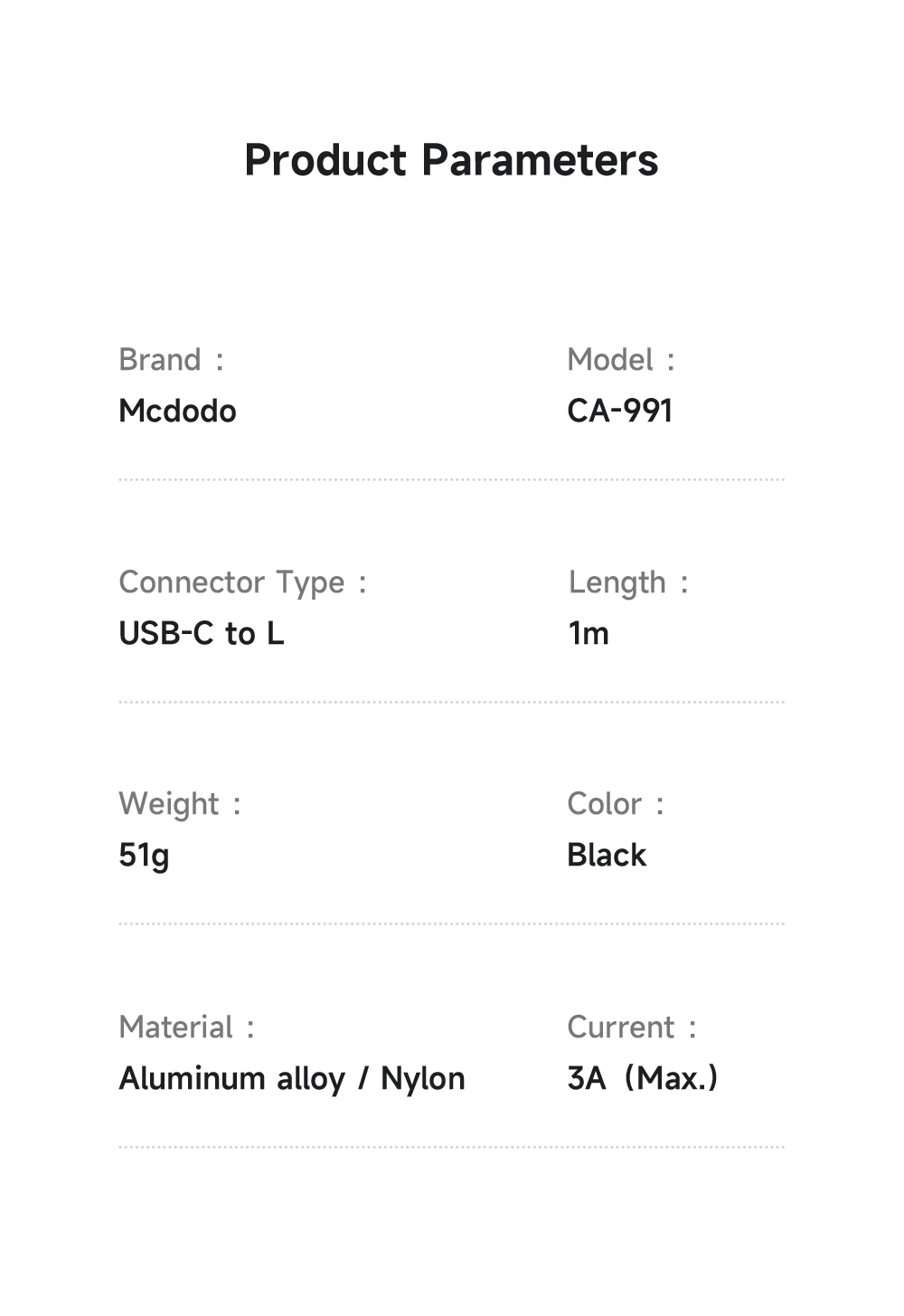Screen dimensions: 904x1316
Task: Select the Black color value
Action: (x=607, y=856)
